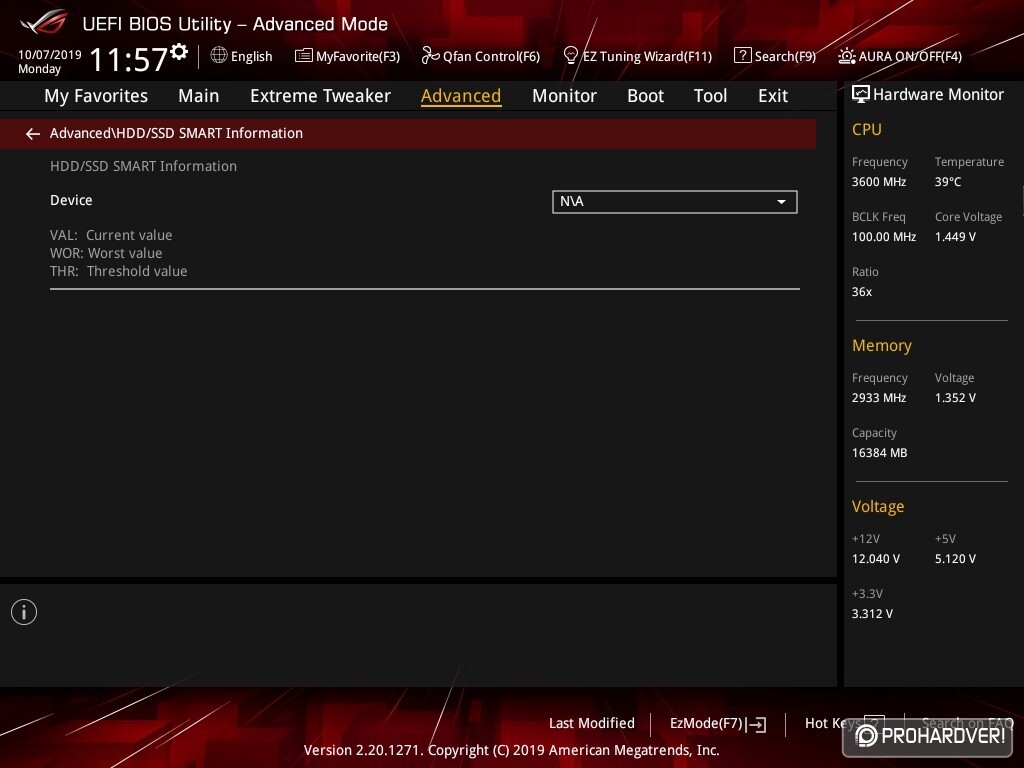Switch to the Main tab

pos(199,96)
